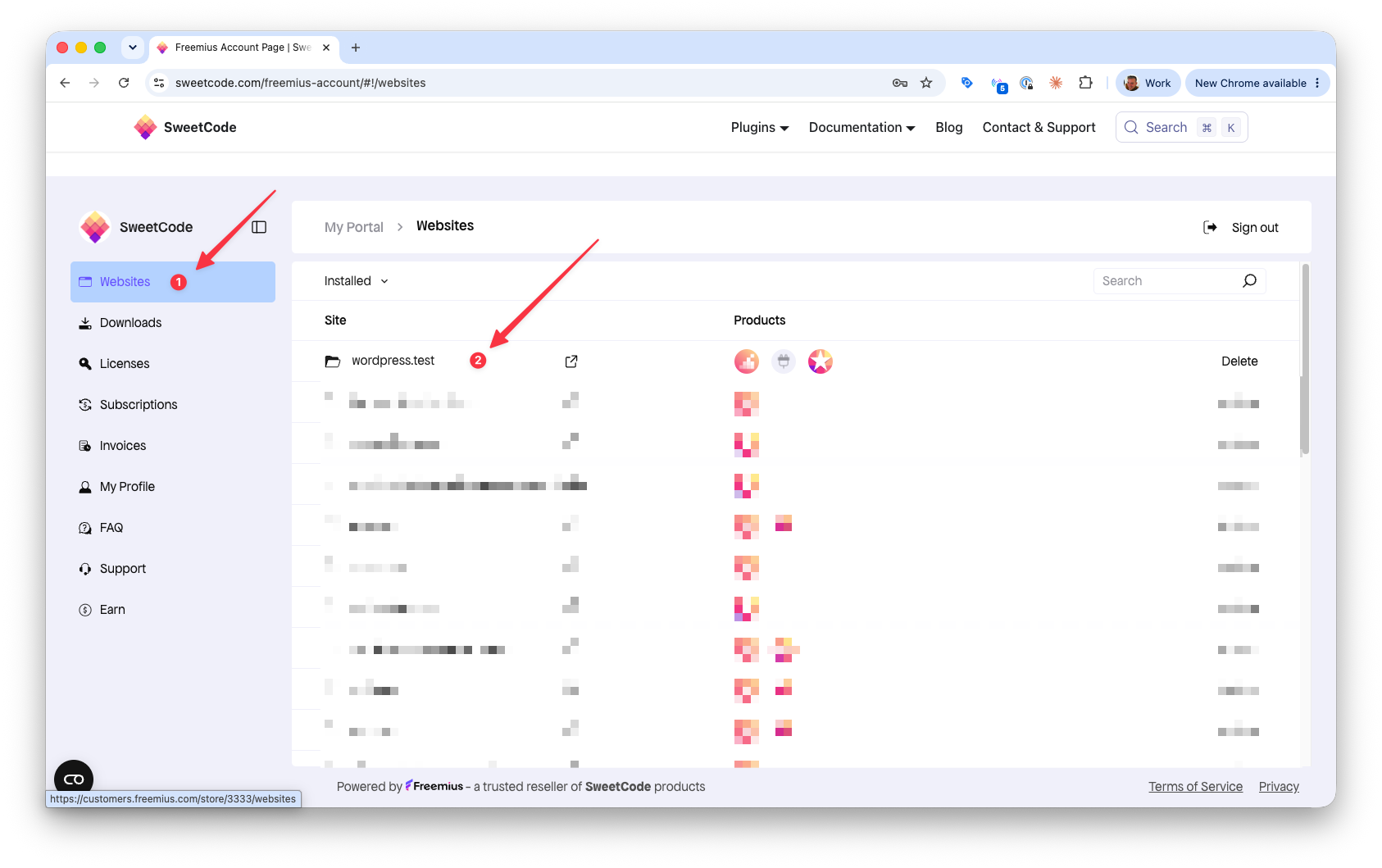Open wordpress.test via external link icon
This screenshot has width=1382, height=868.
[571, 361]
